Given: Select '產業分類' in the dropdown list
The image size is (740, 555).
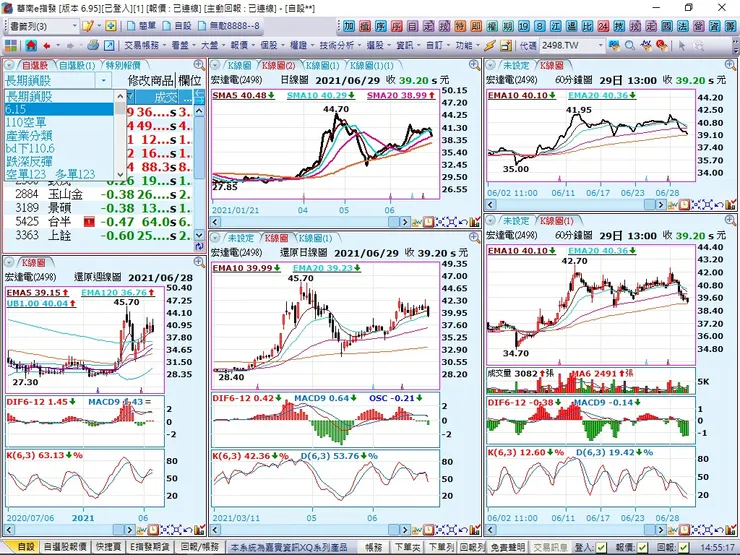Looking at the screenshot, I should tap(59, 135).
